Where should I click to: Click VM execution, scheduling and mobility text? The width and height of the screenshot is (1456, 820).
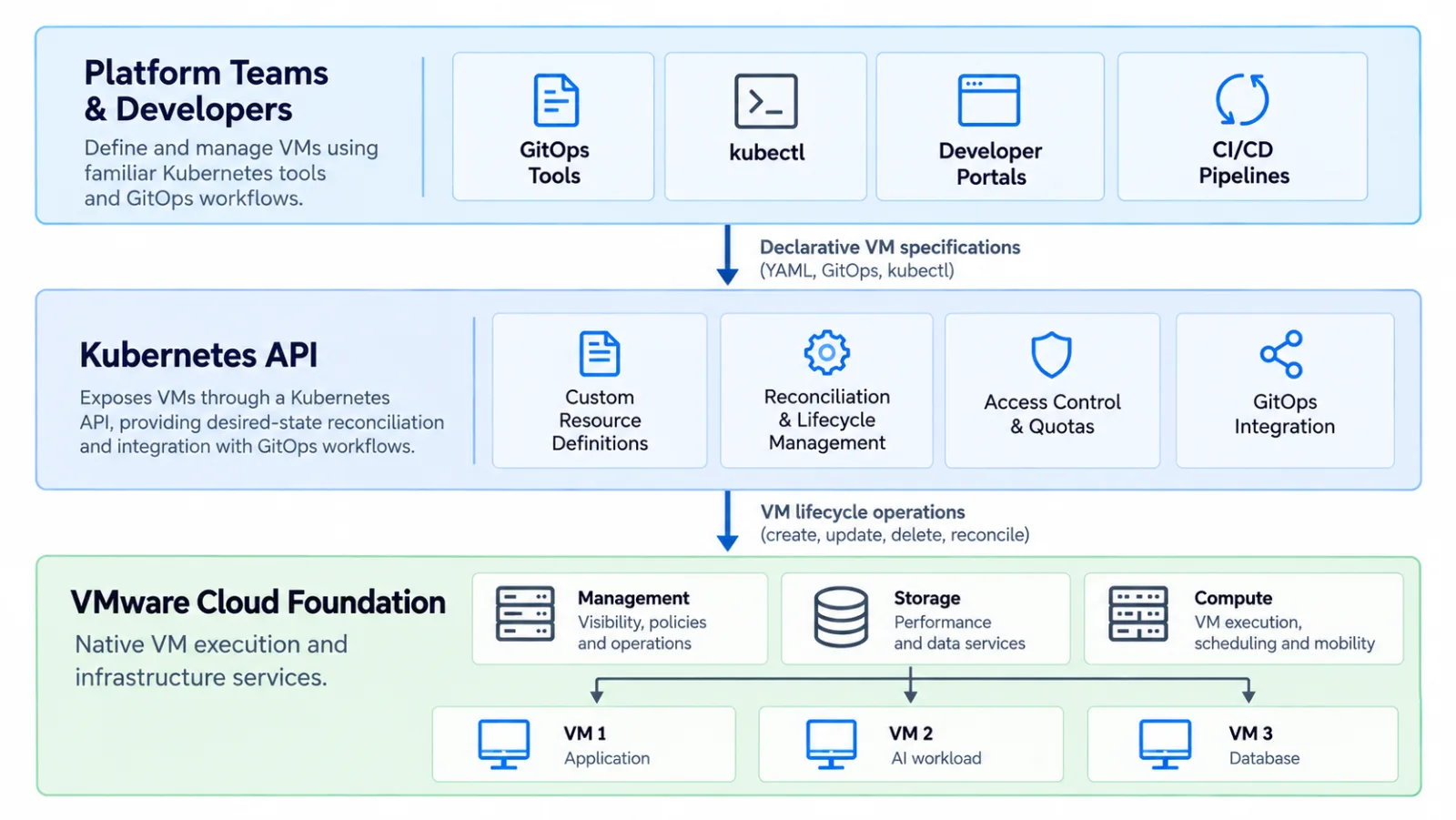click(1284, 633)
